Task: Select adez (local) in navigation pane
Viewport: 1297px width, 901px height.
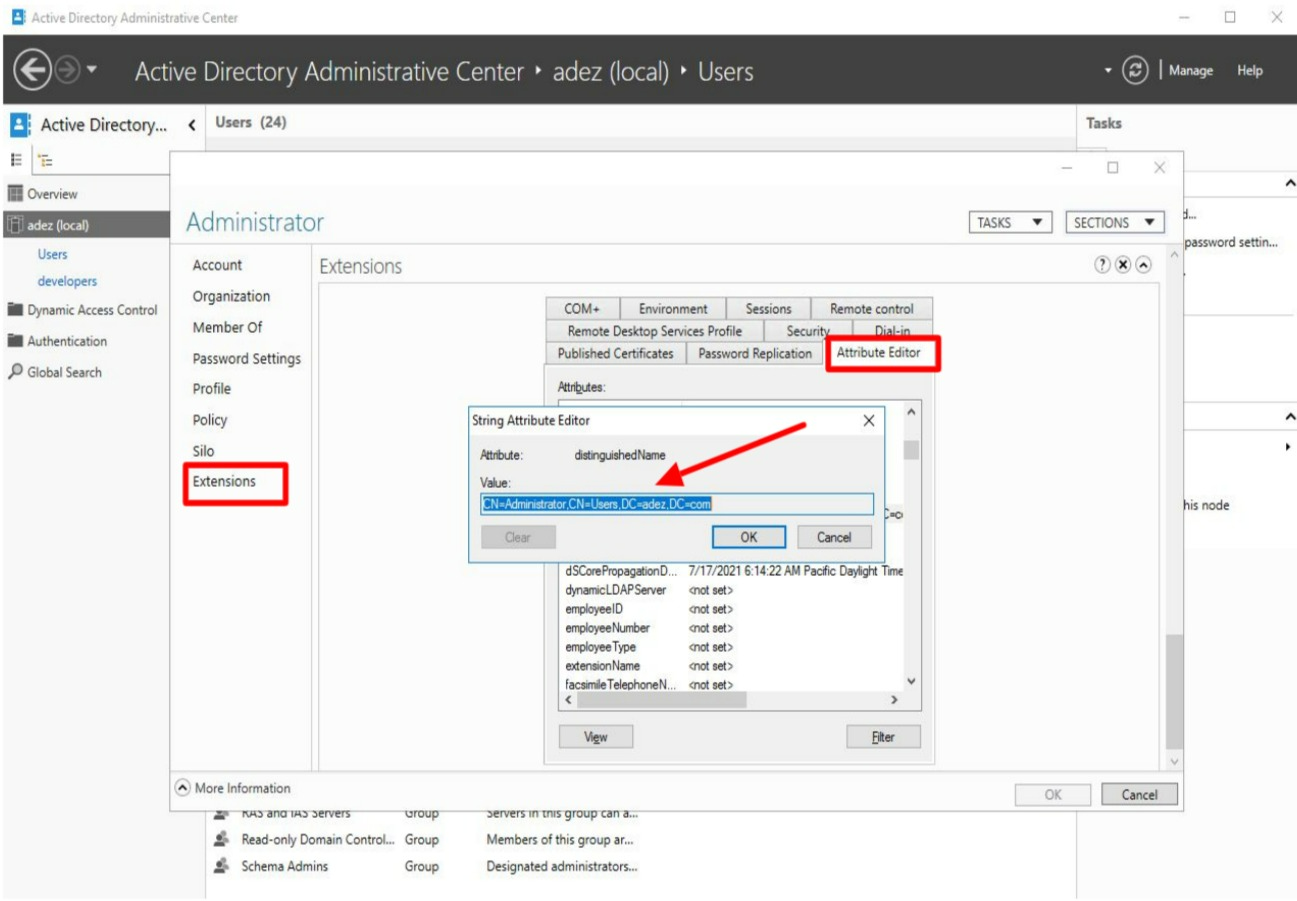Action: click(84, 225)
